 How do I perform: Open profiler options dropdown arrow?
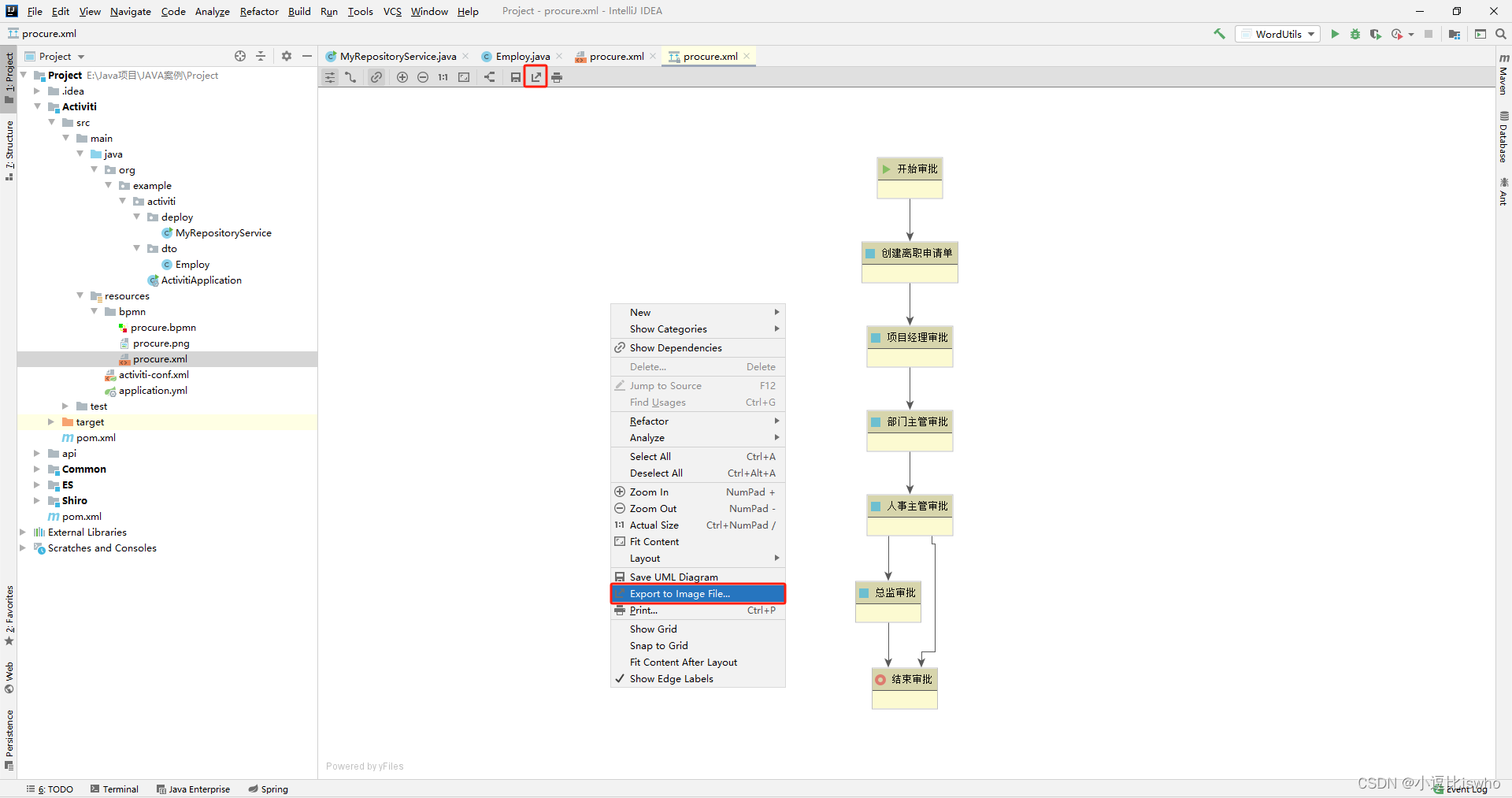point(1411,34)
